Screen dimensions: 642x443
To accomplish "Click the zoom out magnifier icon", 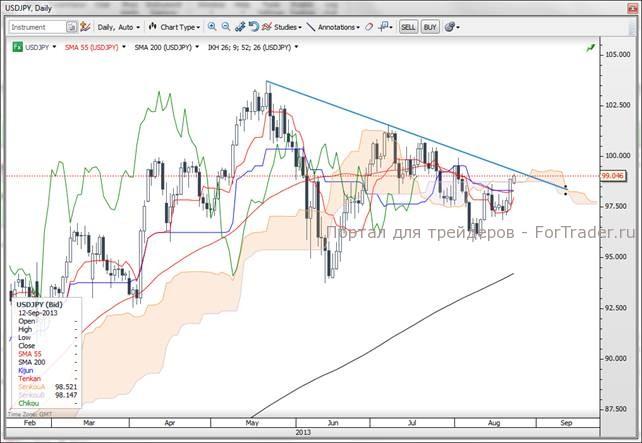I will click(226, 27).
